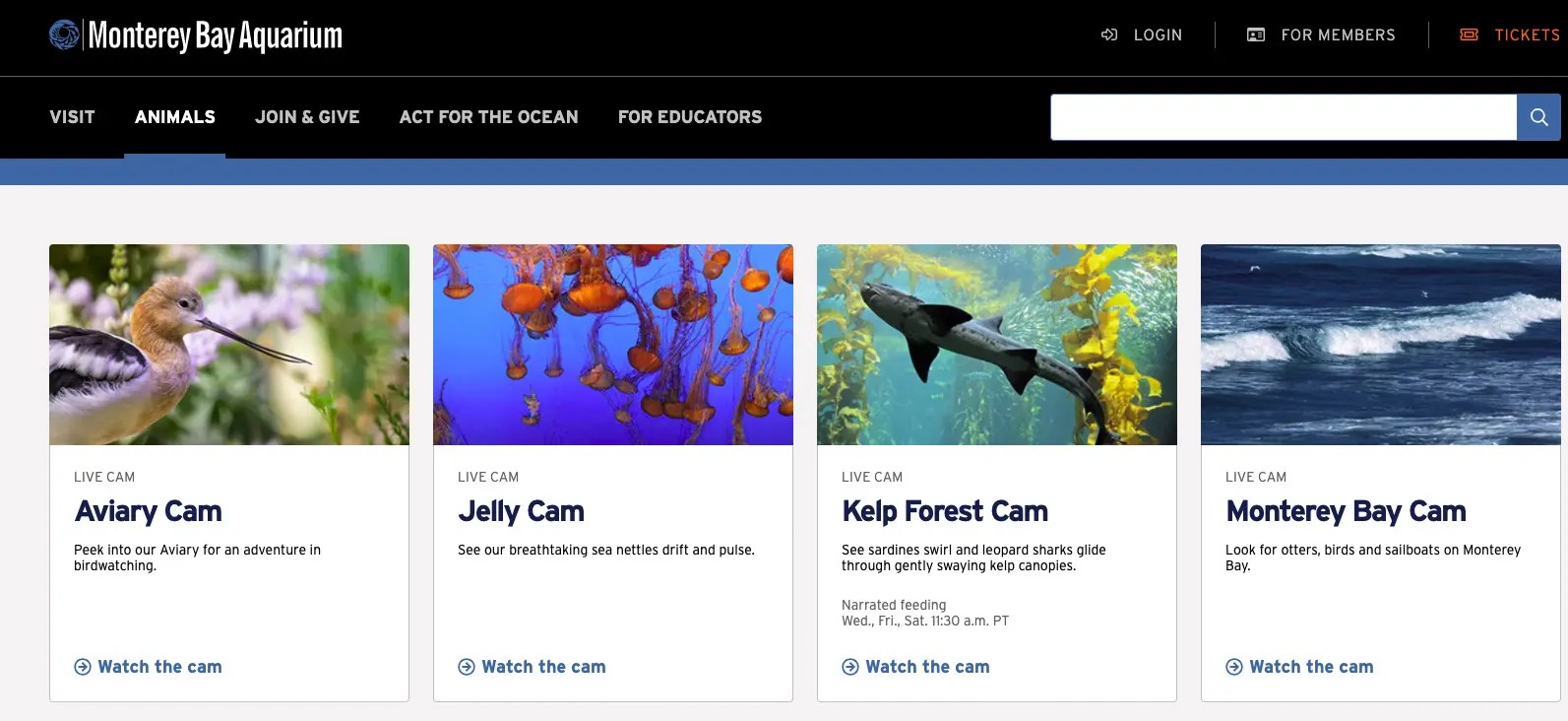The image size is (1568, 721).
Task: Open the FOR EDUCATORS menu
Action: (x=690, y=117)
